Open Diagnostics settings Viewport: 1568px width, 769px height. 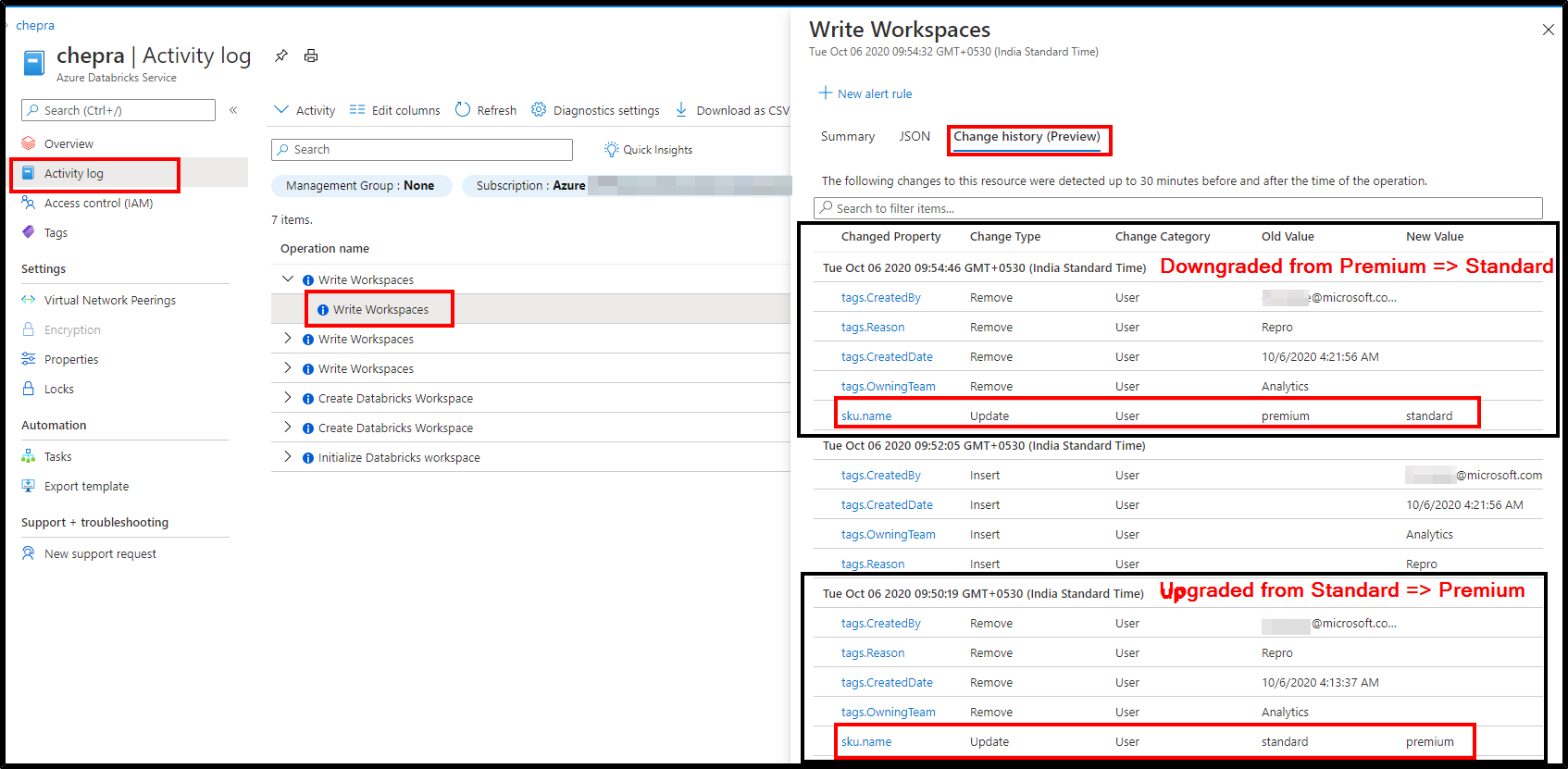(x=595, y=110)
